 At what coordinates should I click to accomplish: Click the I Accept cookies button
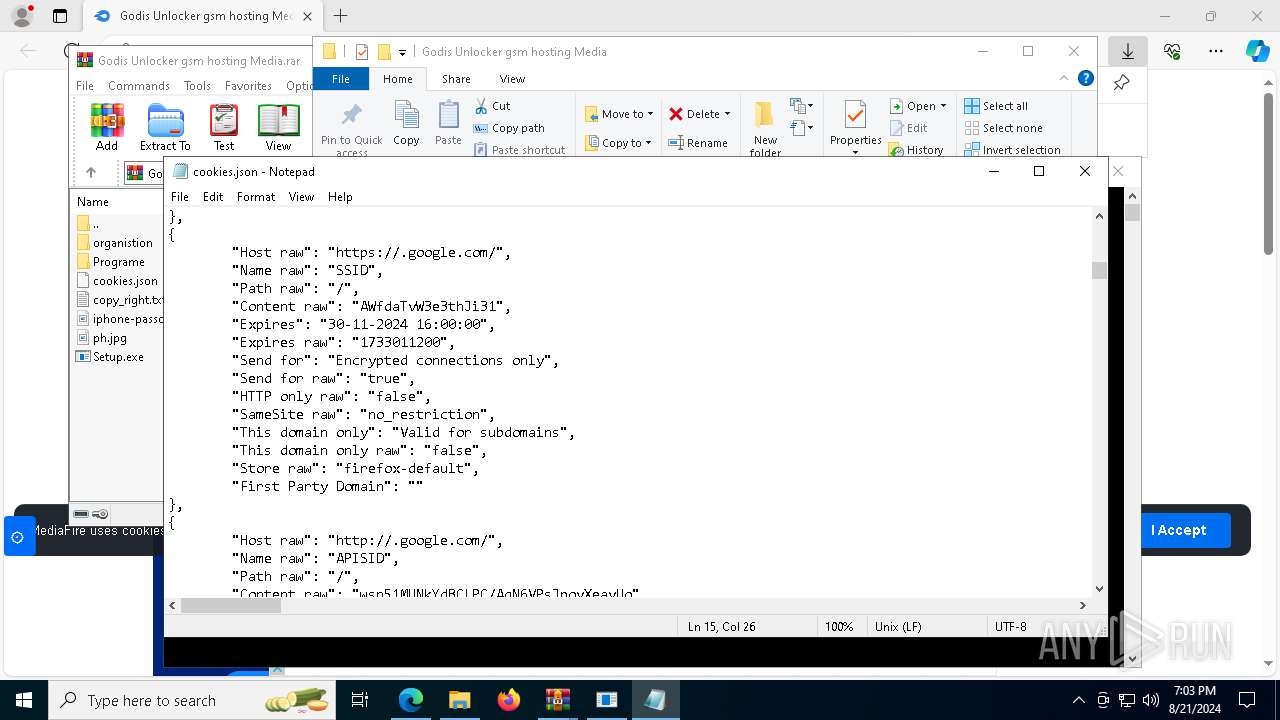pyautogui.click(x=1178, y=530)
